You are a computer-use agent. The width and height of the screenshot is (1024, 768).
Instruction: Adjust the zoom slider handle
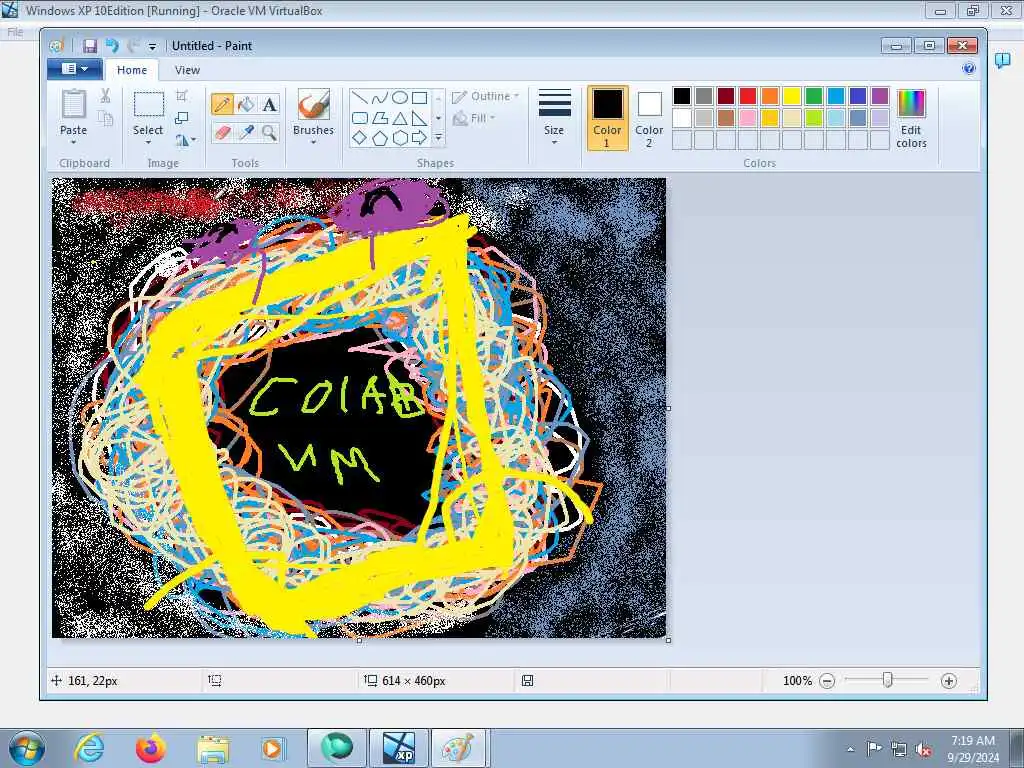click(887, 680)
